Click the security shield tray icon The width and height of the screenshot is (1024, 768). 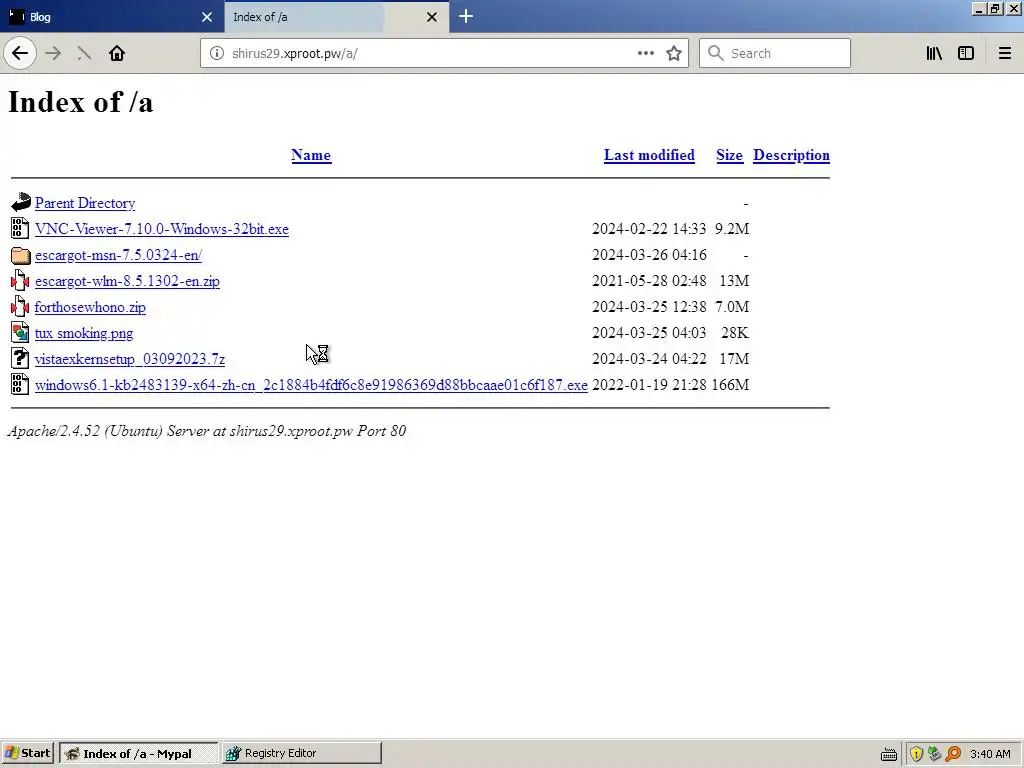(916, 754)
